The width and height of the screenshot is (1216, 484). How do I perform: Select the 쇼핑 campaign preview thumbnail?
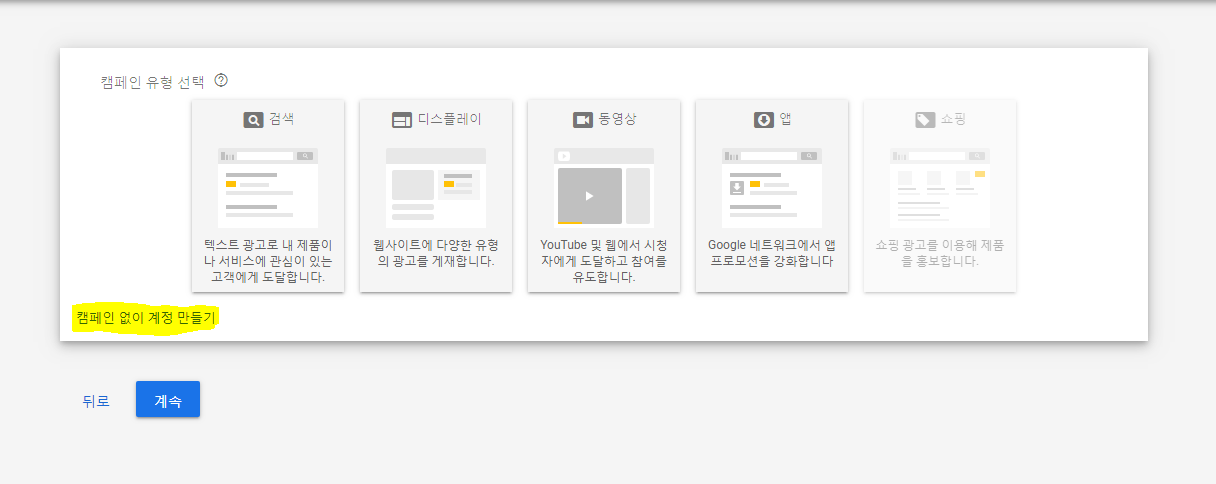(x=940, y=188)
